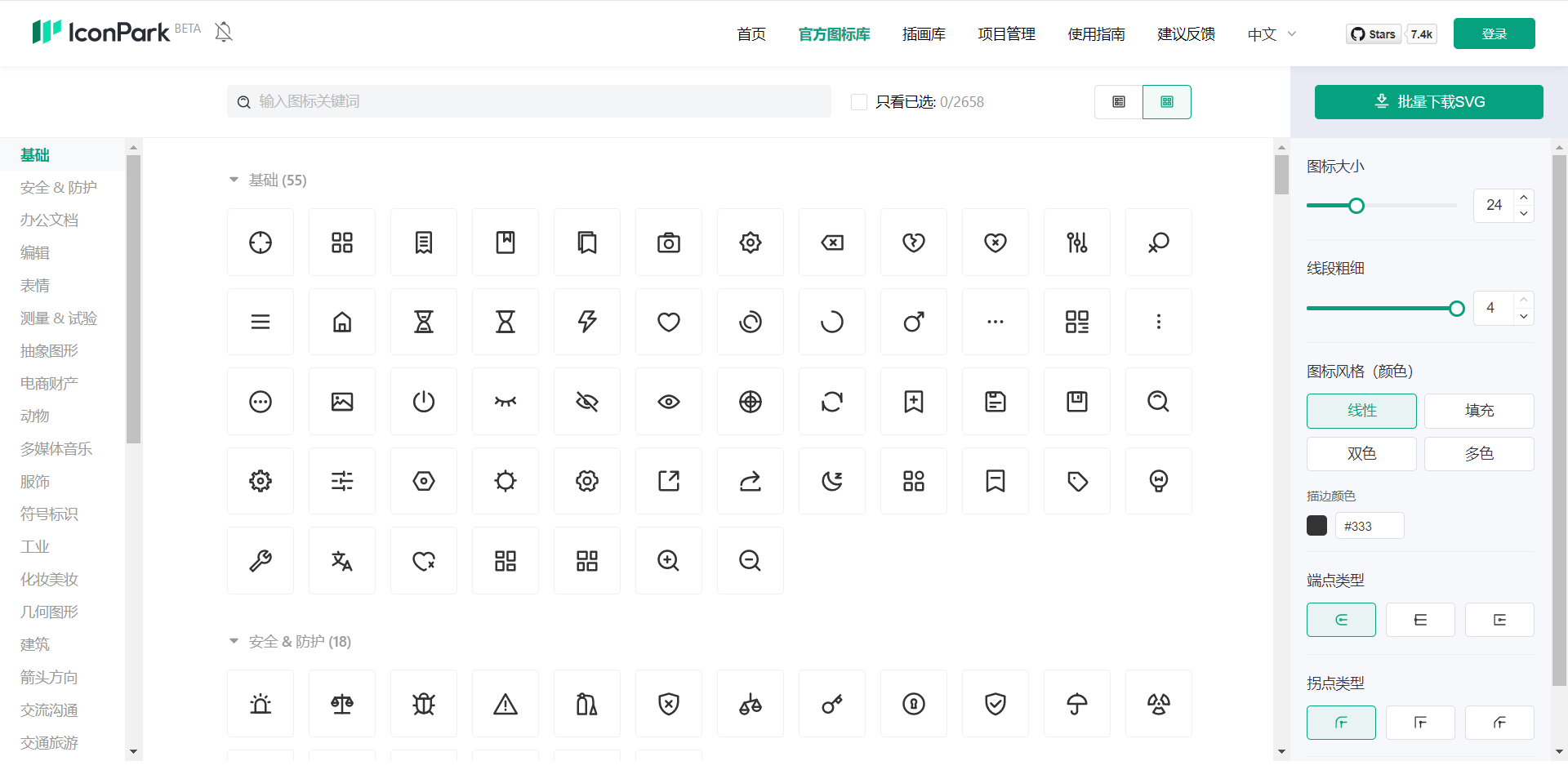
Task: Switch to grid view layout
Action: coord(1167,102)
